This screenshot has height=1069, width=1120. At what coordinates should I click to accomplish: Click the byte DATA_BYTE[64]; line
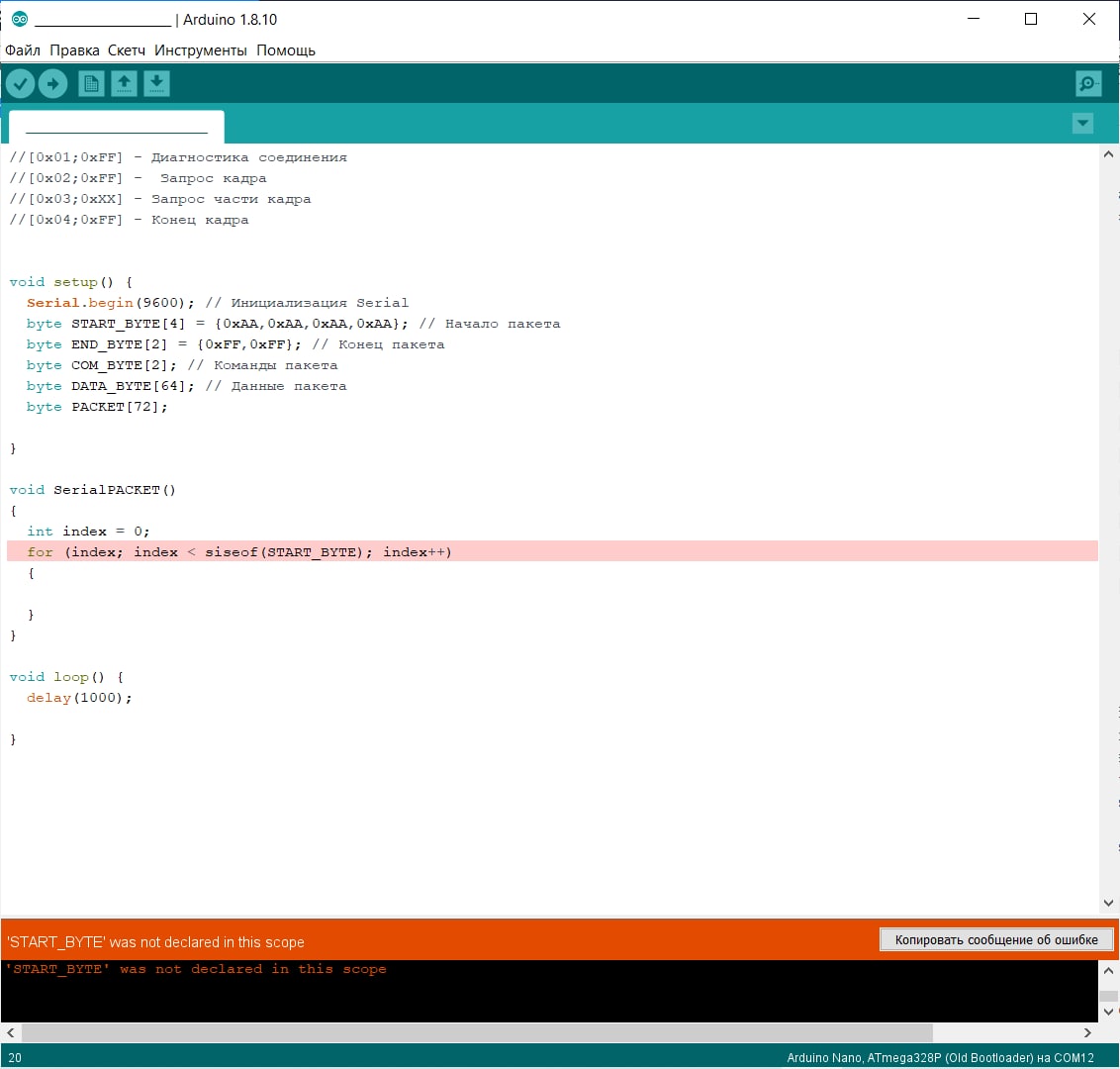click(x=186, y=385)
